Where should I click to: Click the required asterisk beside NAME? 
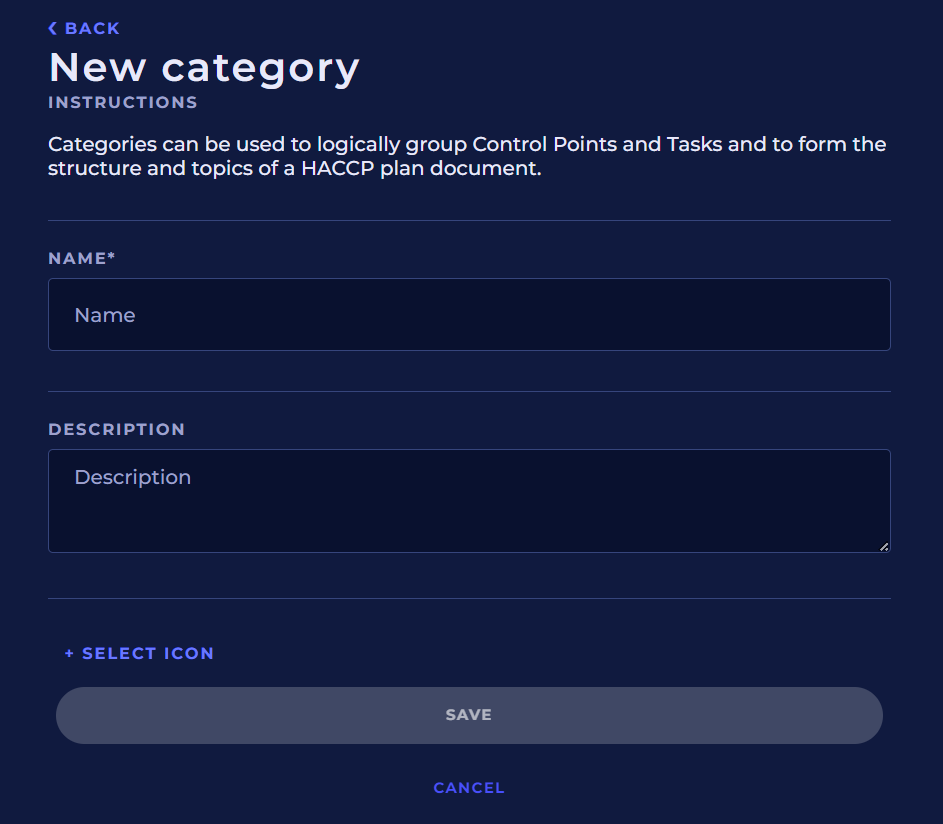click(x=112, y=257)
